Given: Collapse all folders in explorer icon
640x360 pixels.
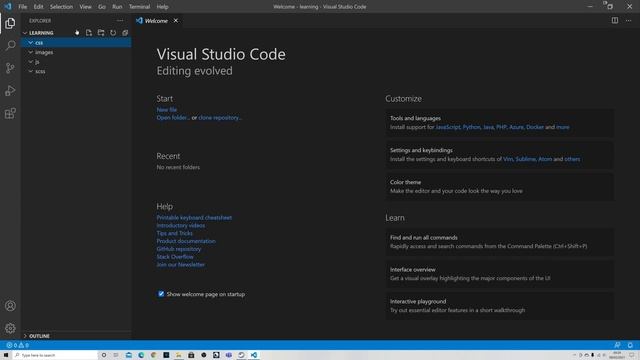Looking at the screenshot, I should click(125, 33).
